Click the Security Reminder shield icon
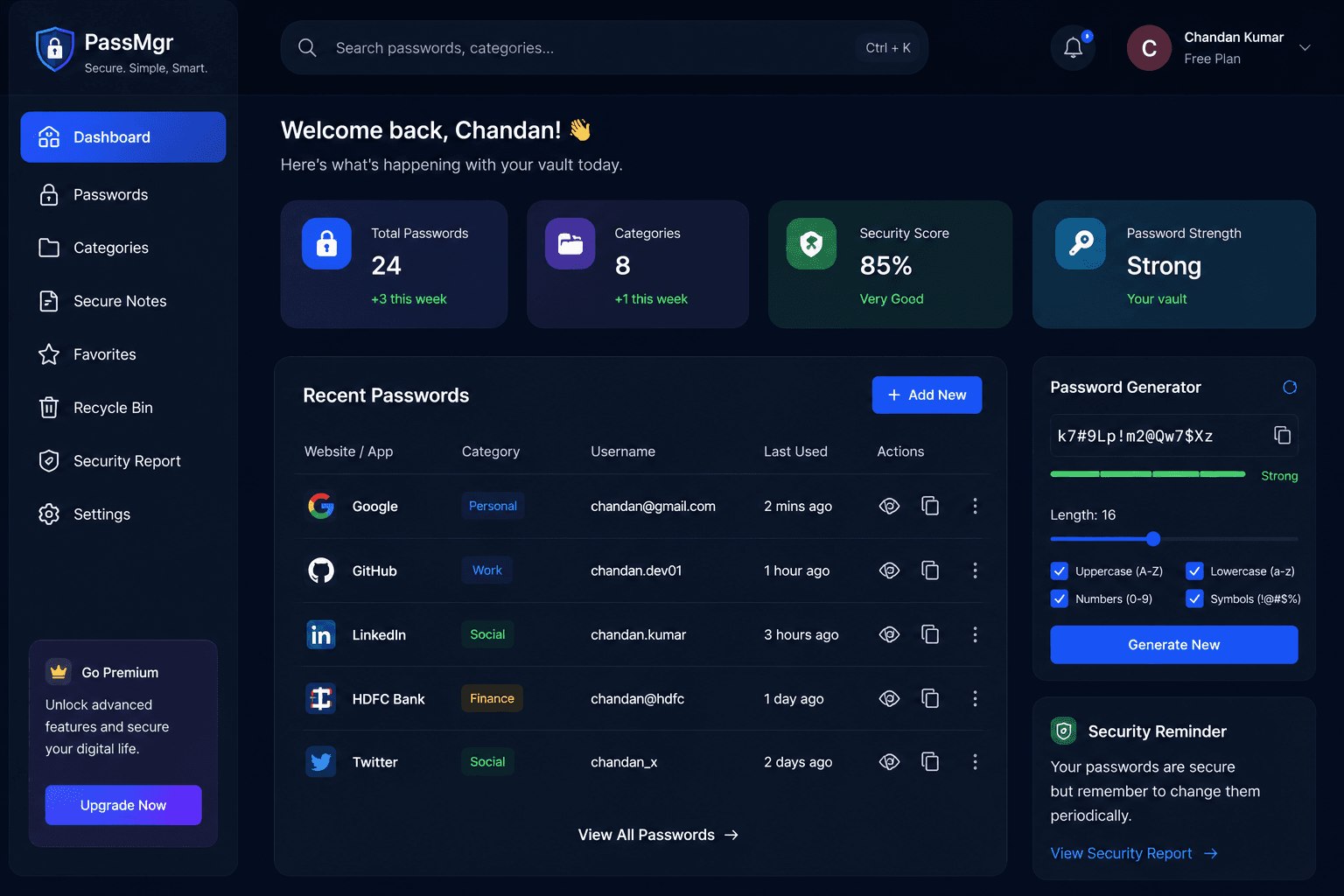This screenshot has width=1344, height=896. pyautogui.click(x=1063, y=731)
